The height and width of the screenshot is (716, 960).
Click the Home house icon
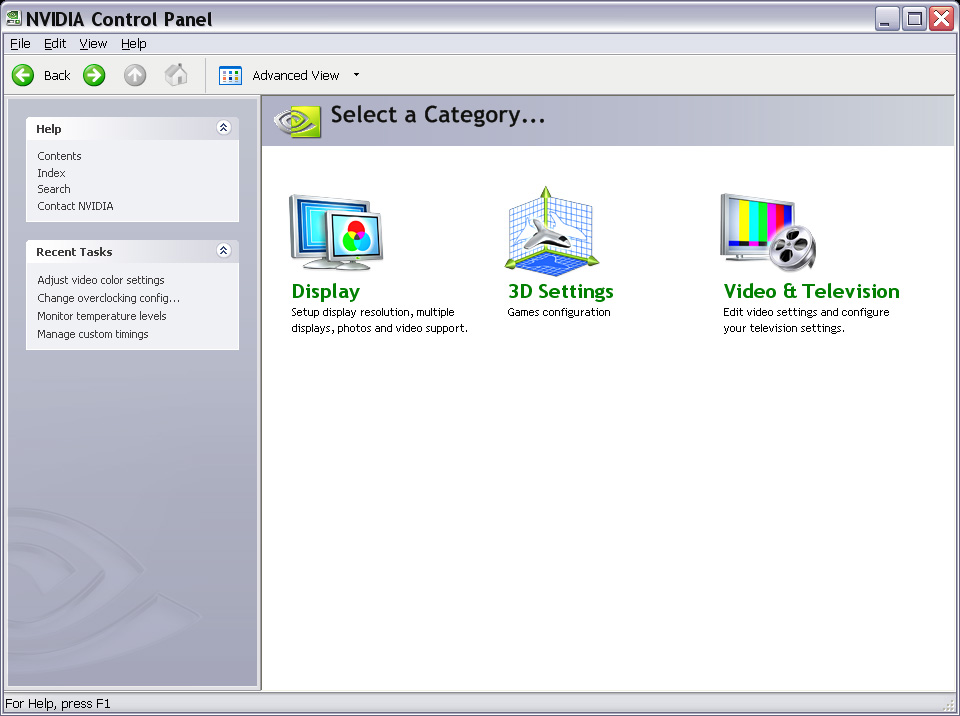[x=176, y=75]
